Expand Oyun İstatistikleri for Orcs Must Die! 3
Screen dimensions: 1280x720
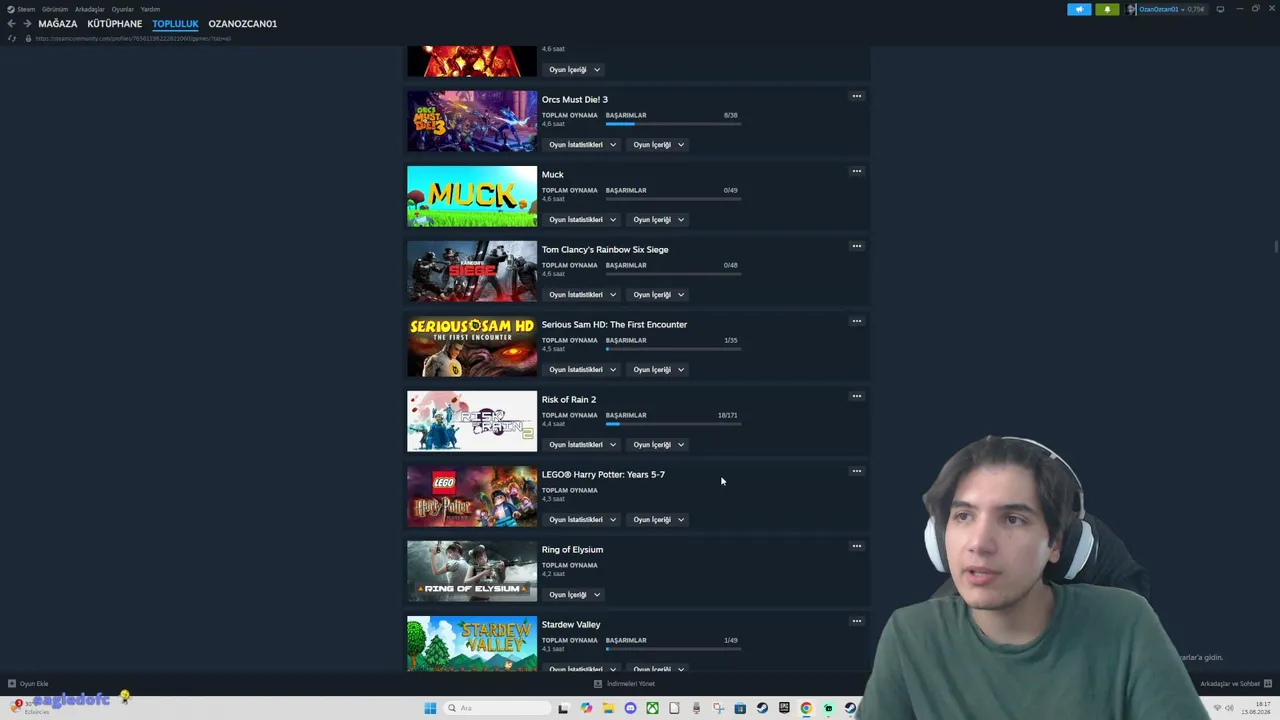point(583,145)
